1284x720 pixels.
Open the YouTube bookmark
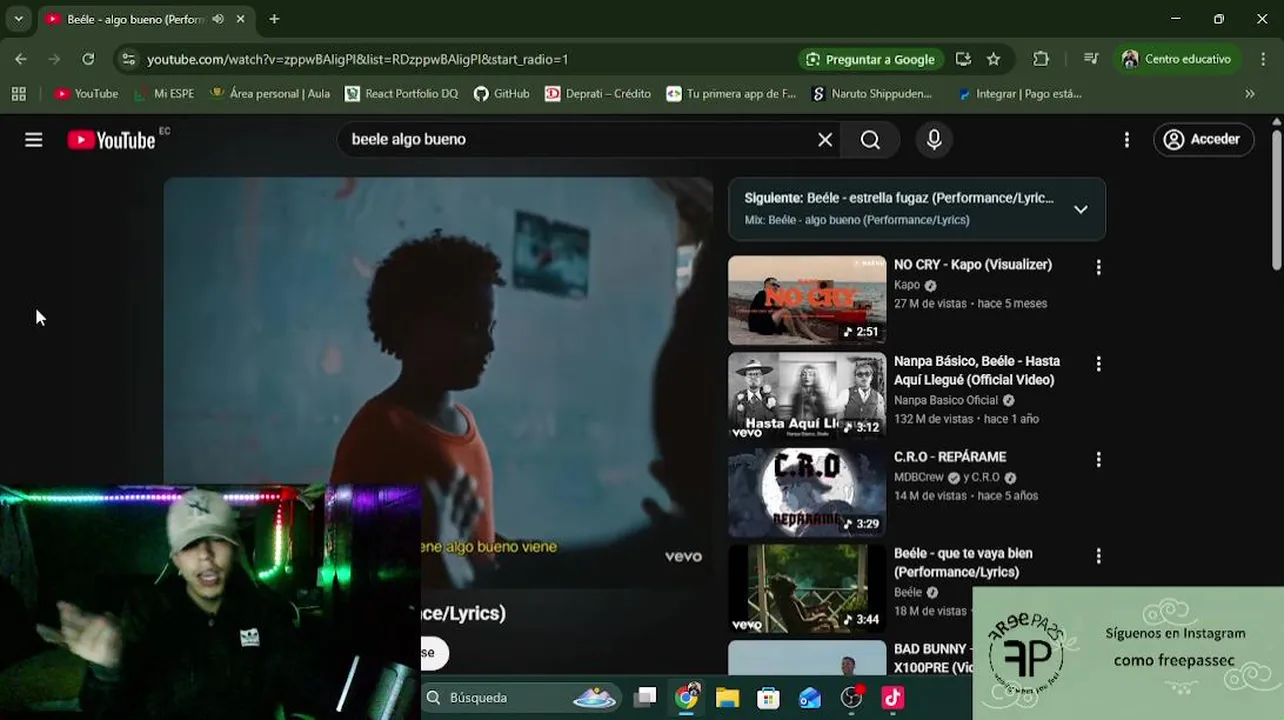click(87, 93)
